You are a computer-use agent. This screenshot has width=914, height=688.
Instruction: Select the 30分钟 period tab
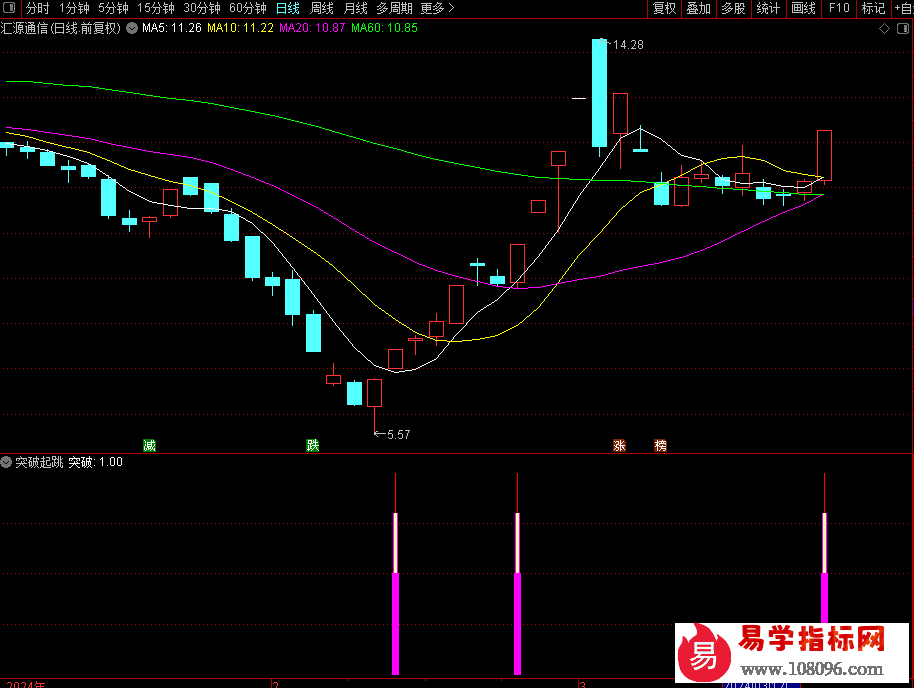pos(202,8)
